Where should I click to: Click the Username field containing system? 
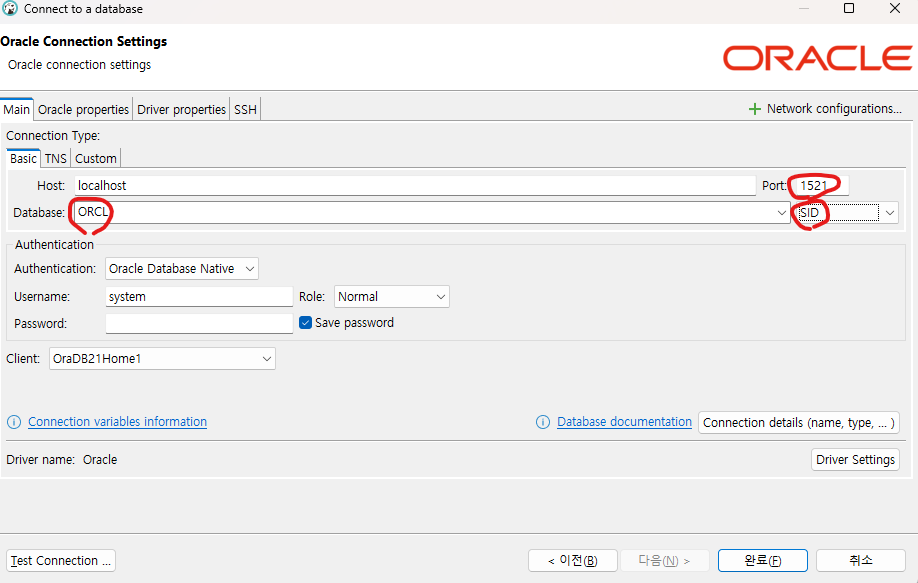[199, 297]
